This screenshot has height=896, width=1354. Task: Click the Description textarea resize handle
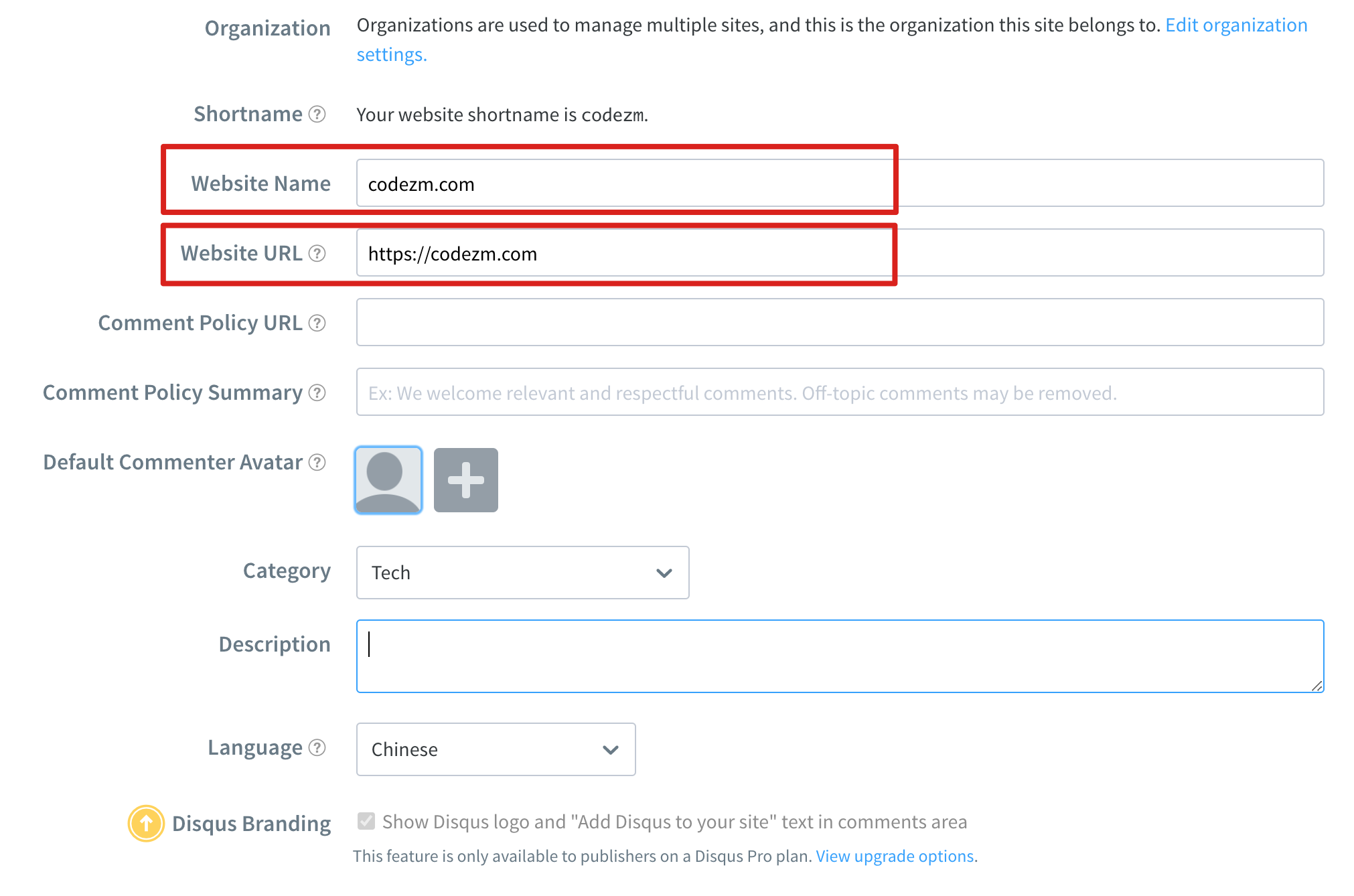[x=1317, y=686]
